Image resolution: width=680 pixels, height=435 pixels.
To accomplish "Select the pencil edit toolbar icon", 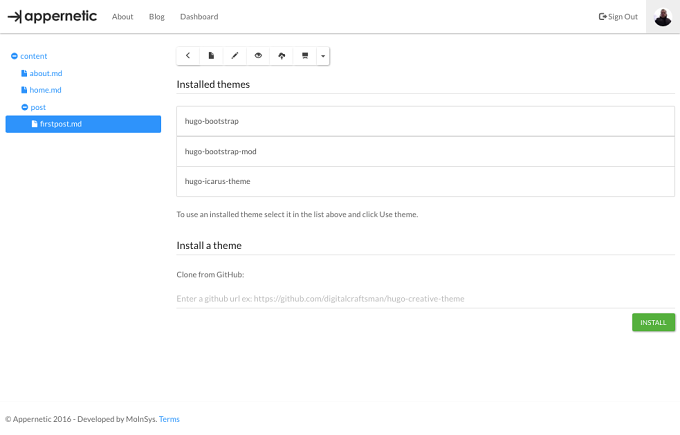I will coord(235,56).
